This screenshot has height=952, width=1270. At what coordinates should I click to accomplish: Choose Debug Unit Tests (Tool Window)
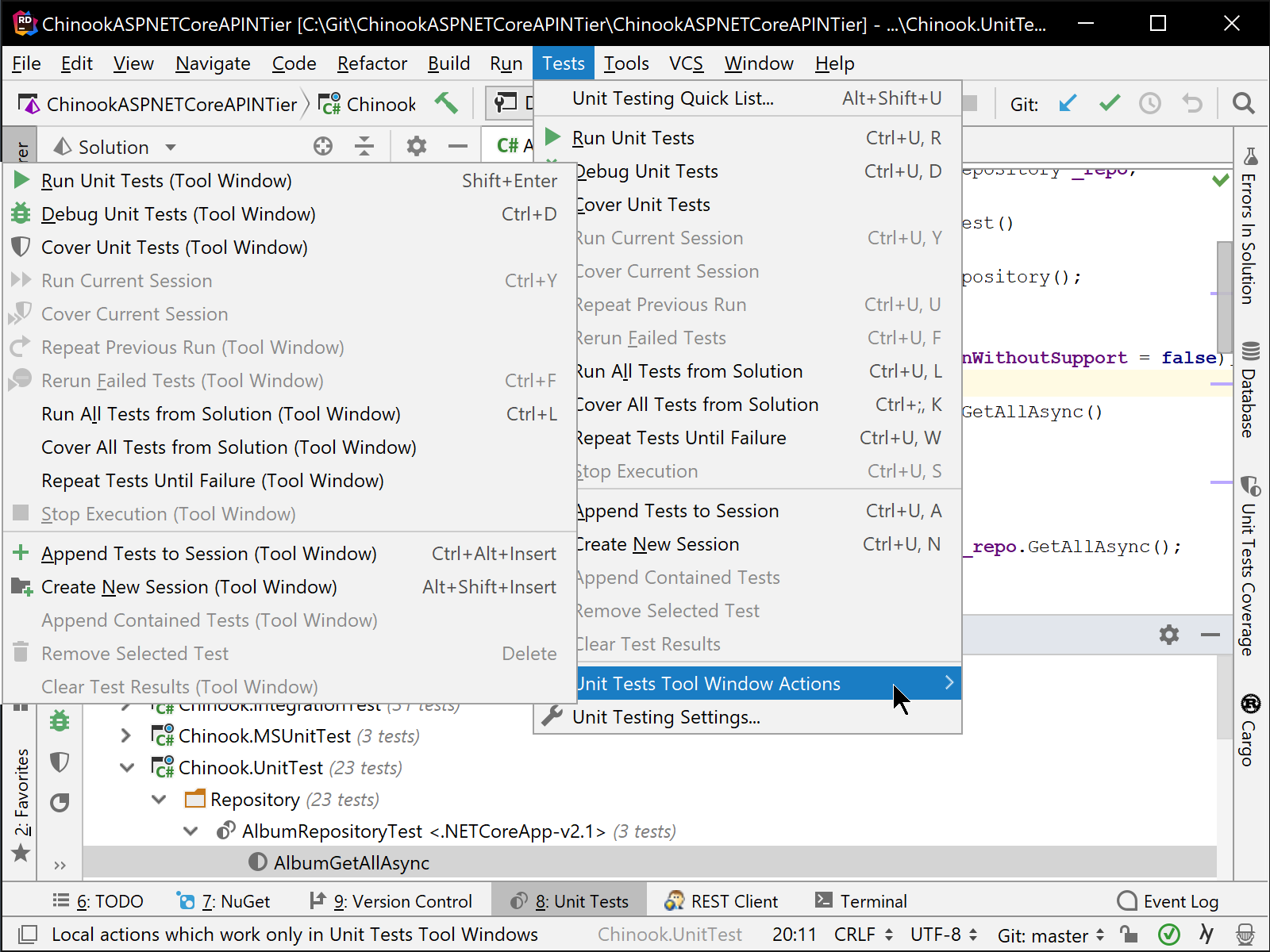pos(289,214)
